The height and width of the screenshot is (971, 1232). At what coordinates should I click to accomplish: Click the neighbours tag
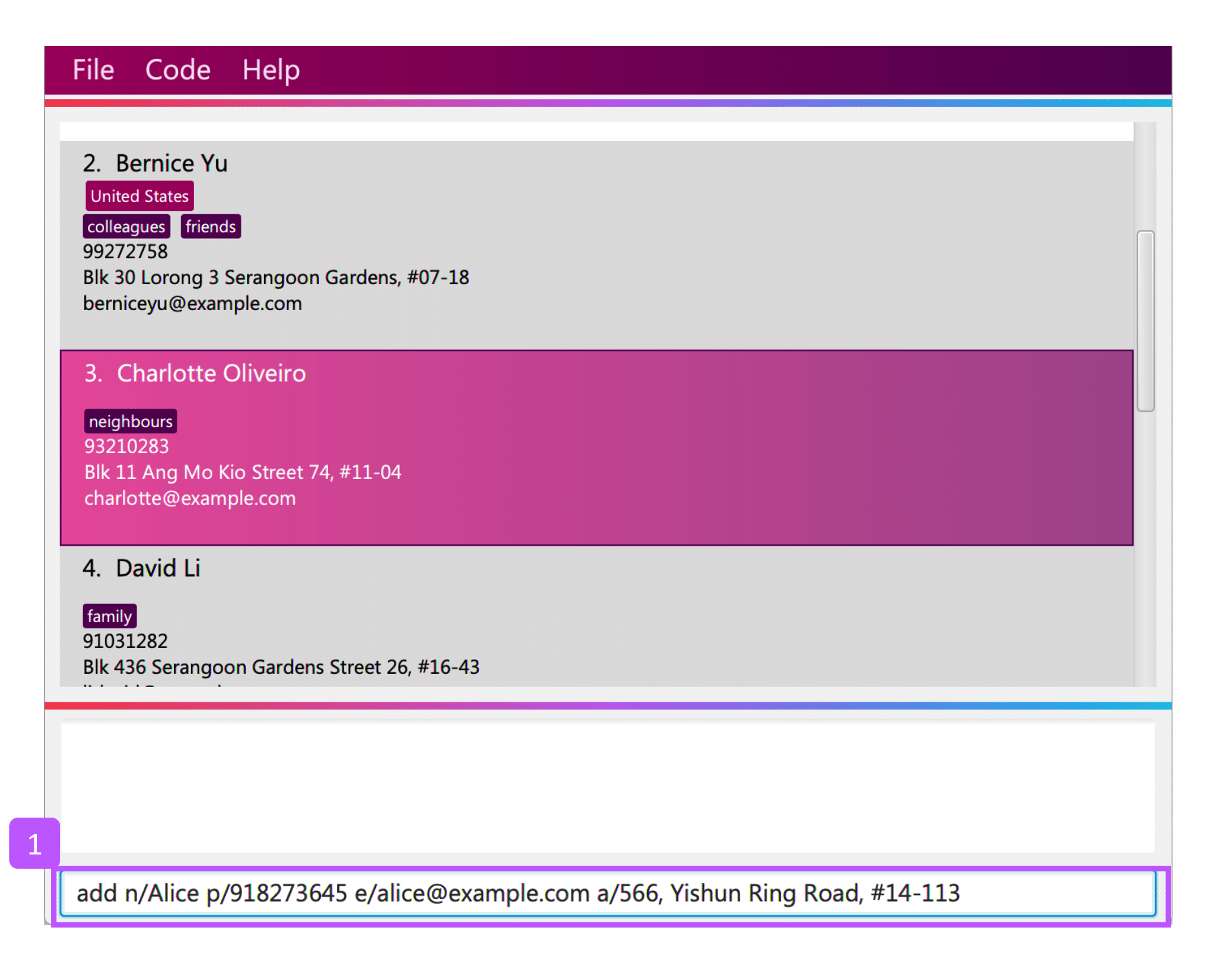[131, 421]
